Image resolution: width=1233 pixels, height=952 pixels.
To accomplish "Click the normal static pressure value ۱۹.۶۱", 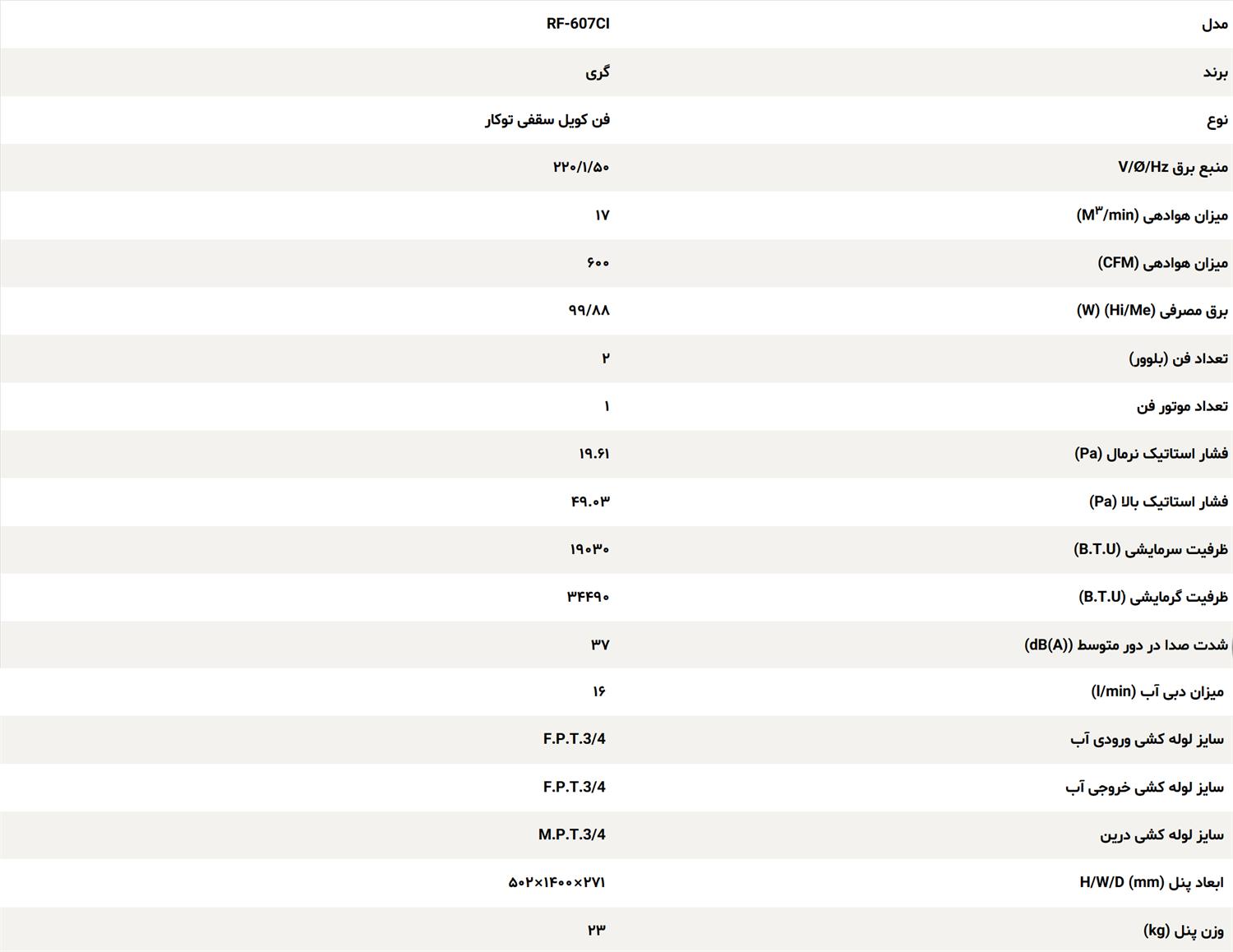I will tap(593, 454).
